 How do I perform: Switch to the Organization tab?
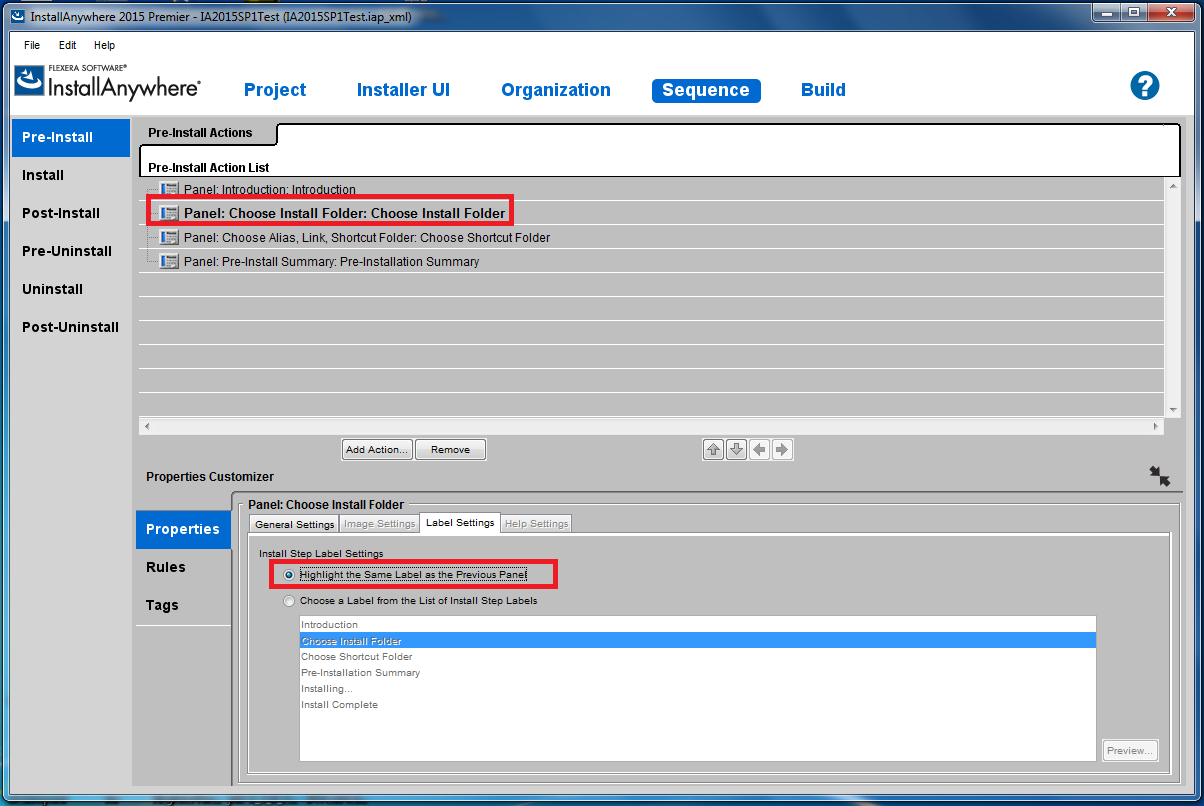556,90
